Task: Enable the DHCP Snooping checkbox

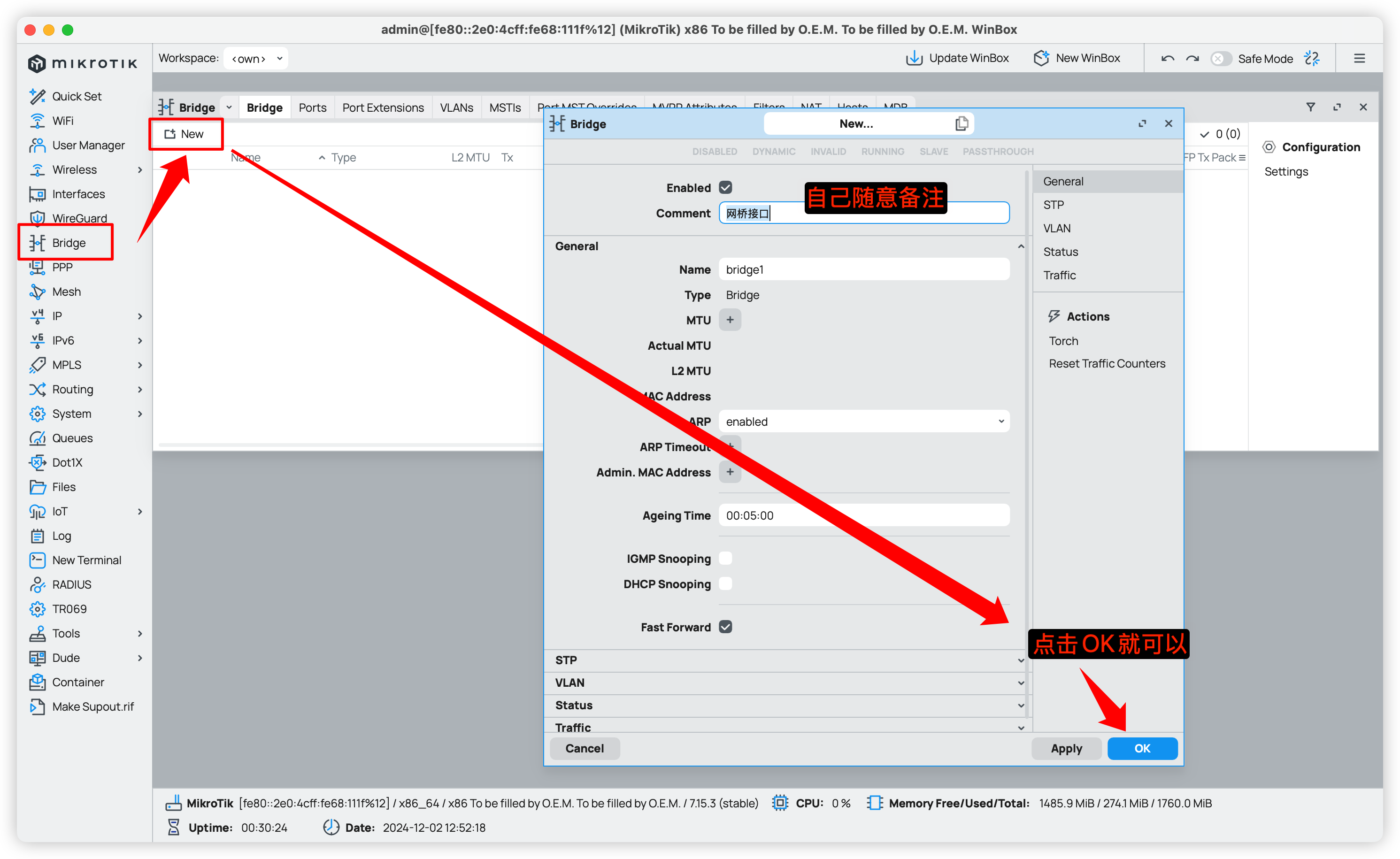Action: tap(725, 583)
